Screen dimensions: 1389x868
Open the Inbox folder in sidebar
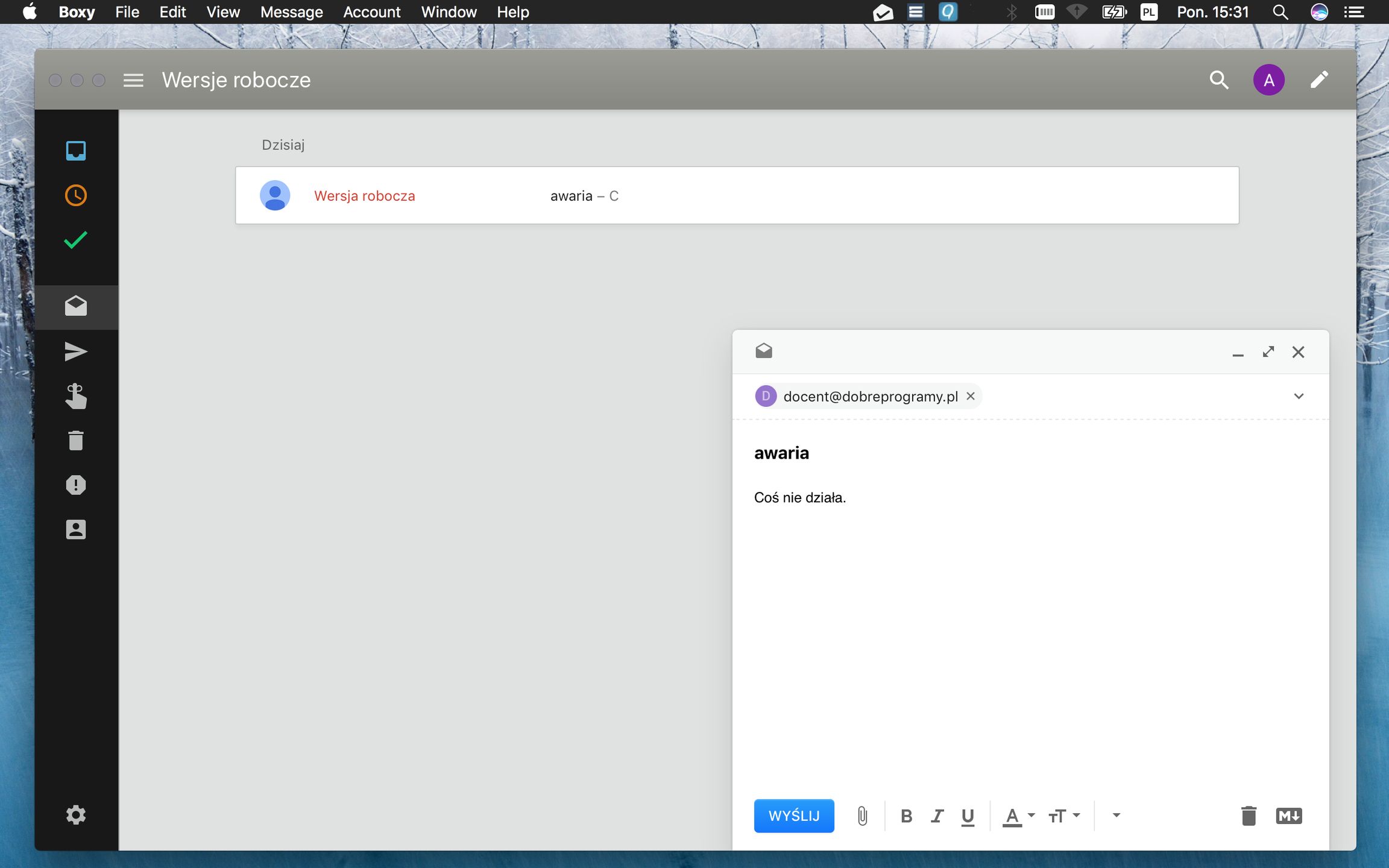point(76,151)
